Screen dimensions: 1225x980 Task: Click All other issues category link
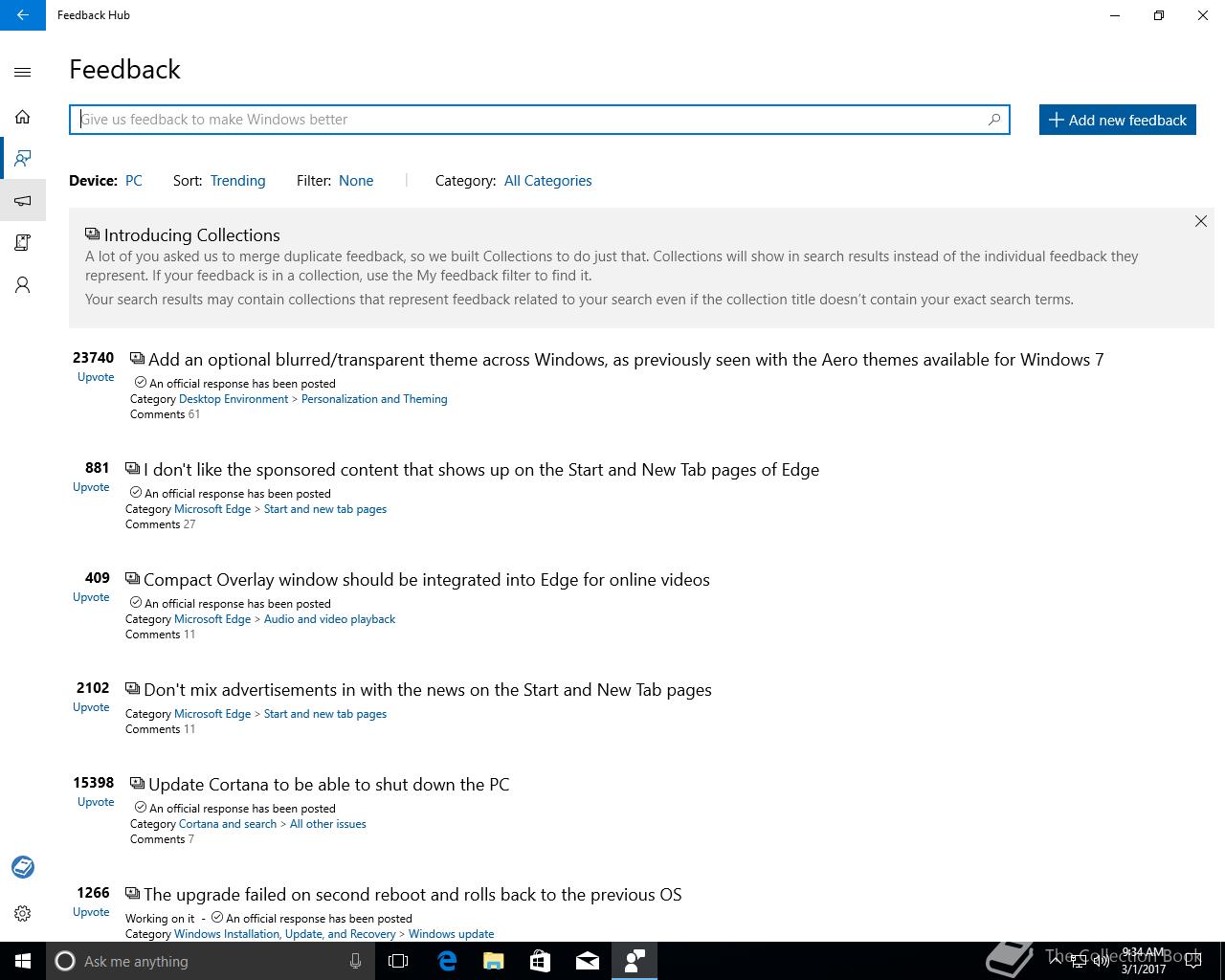coord(328,824)
